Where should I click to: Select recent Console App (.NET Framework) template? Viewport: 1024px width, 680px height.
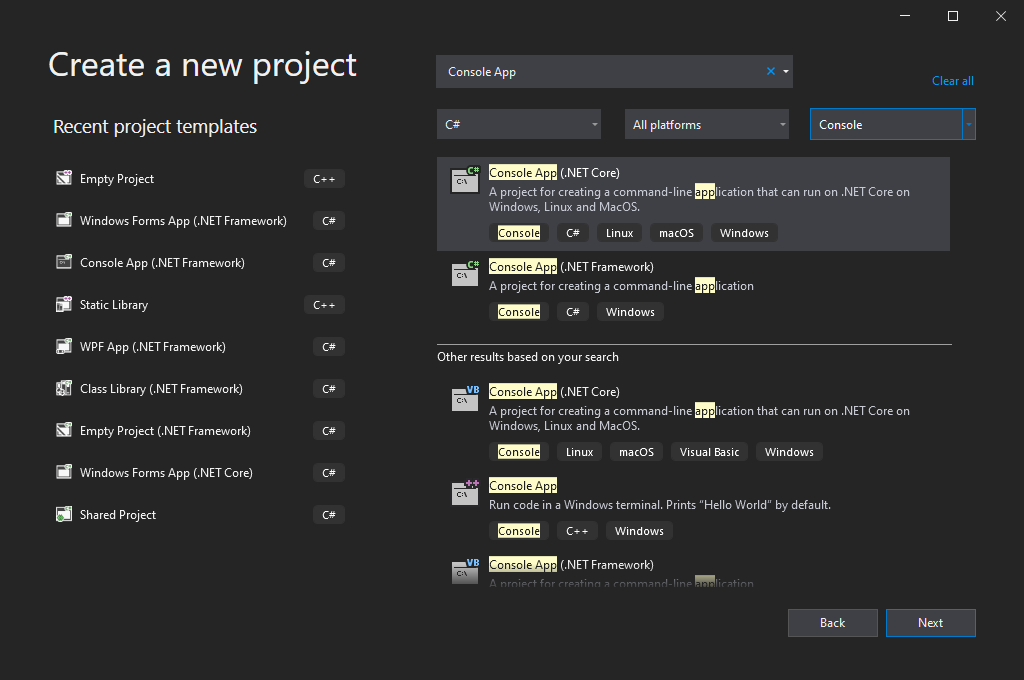pos(162,263)
